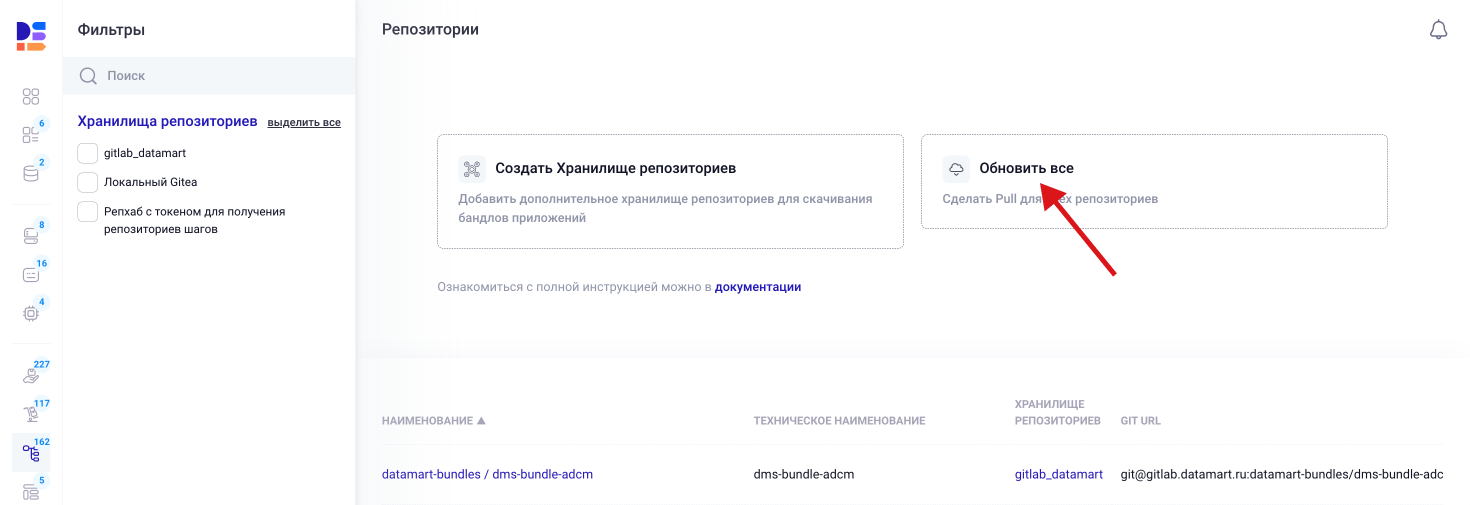The height and width of the screenshot is (505, 1470).
Task: Open the документации link
Action: (758, 287)
